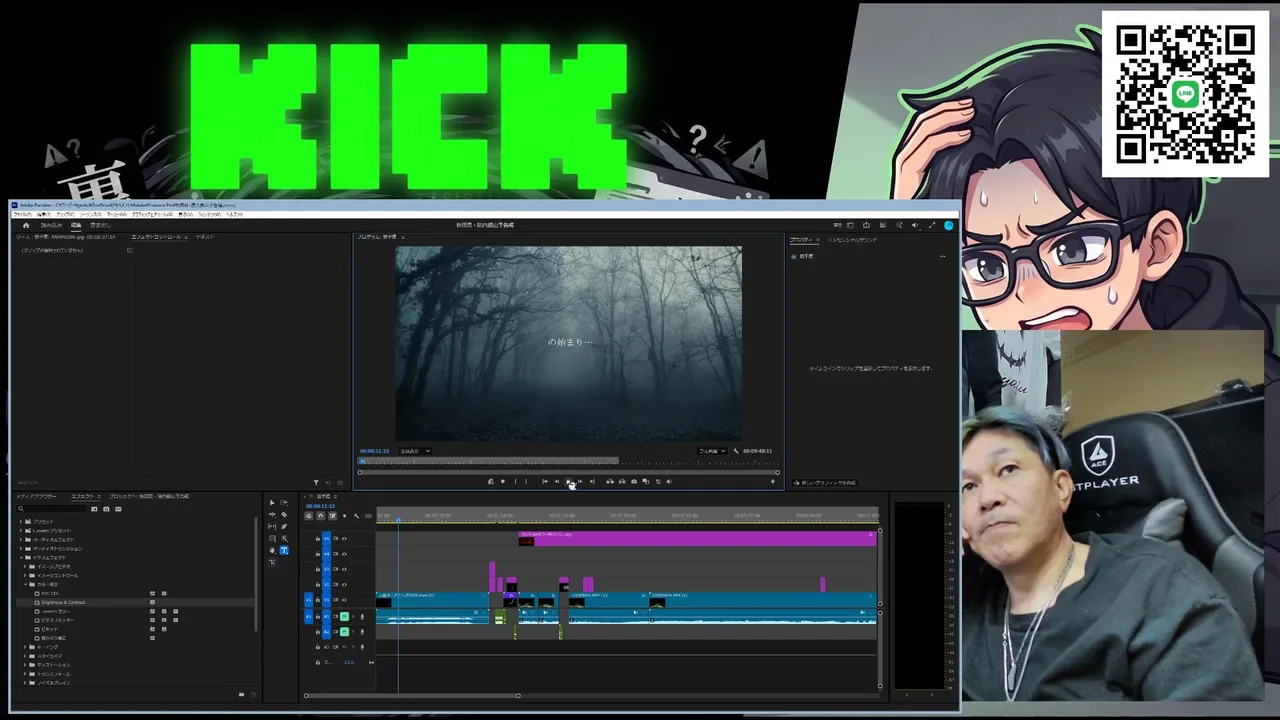Select the Hand tool

pyautogui.click(x=272, y=551)
